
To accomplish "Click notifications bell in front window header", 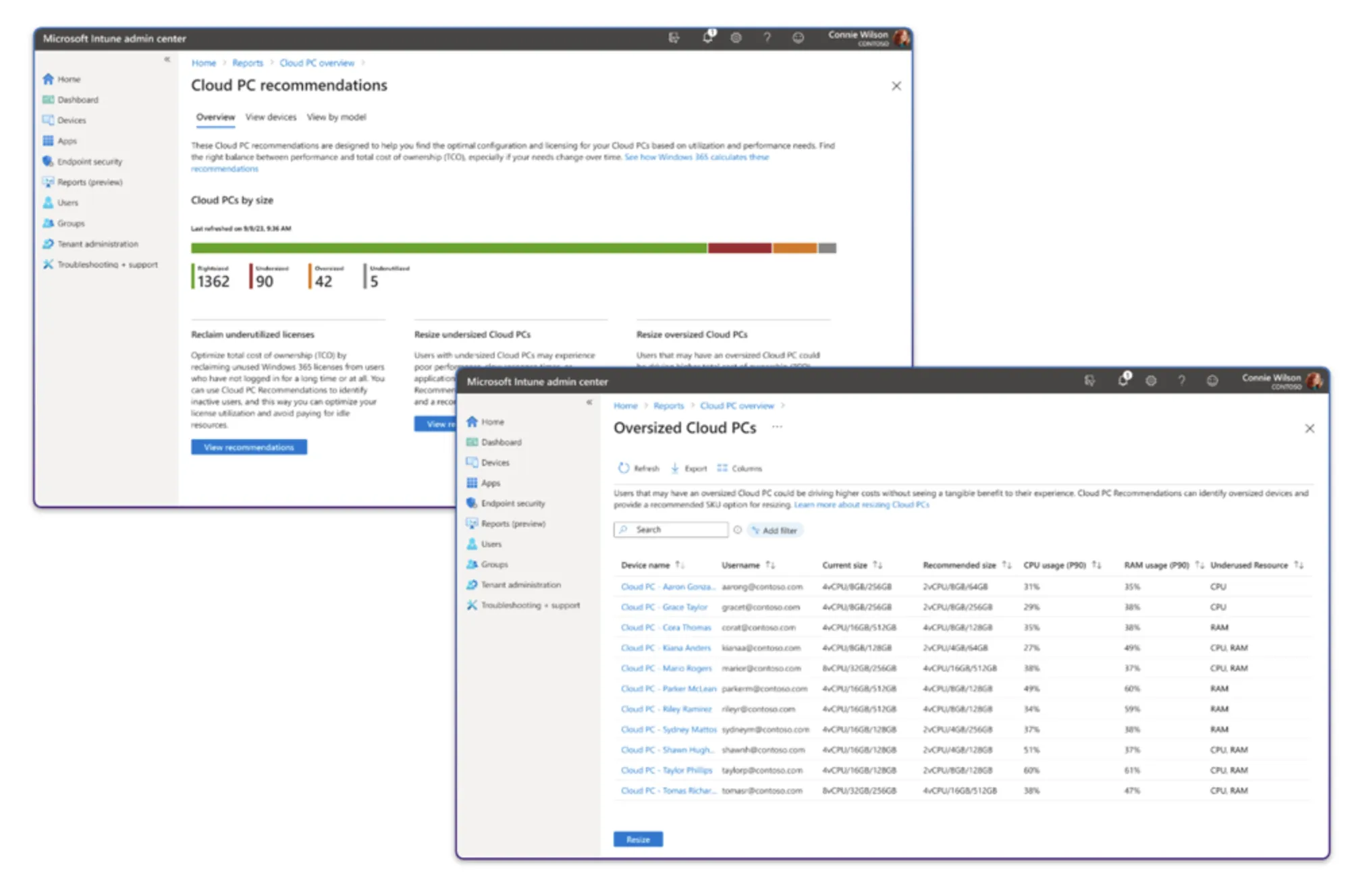I will pyautogui.click(x=1123, y=379).
